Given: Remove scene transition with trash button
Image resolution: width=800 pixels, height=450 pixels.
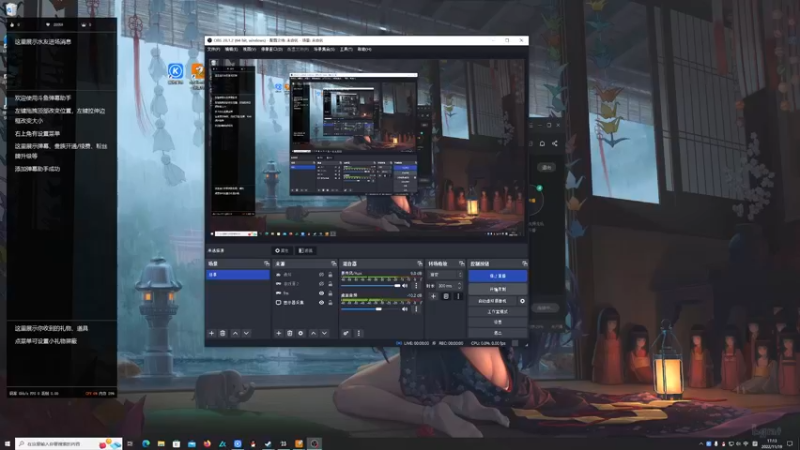Looking at the screenshot, I should [x=446, y=296].
